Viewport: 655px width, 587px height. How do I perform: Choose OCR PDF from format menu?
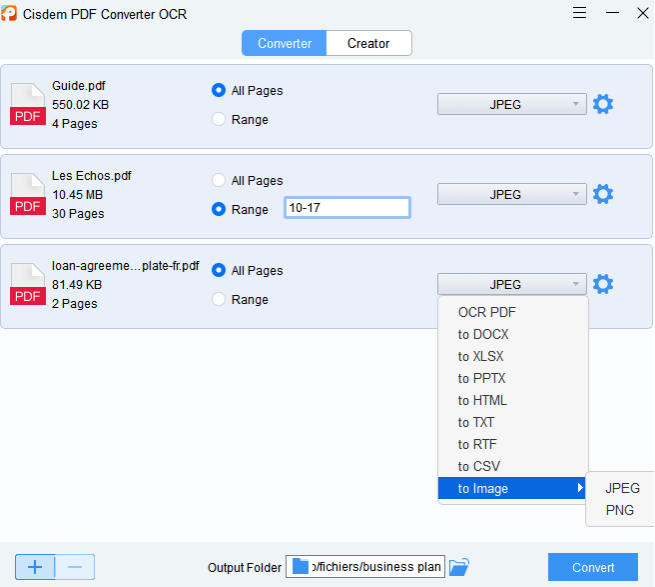513,312
